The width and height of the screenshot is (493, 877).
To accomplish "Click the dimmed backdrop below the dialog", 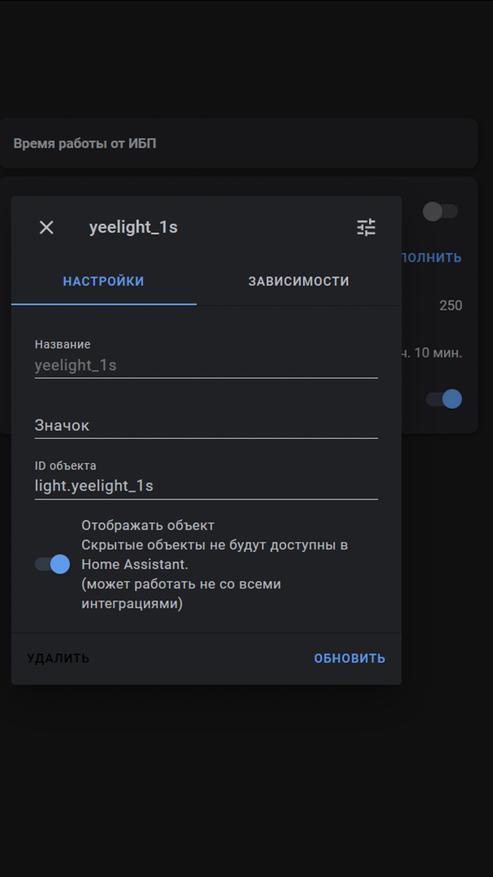I will (x=246, y=783).
